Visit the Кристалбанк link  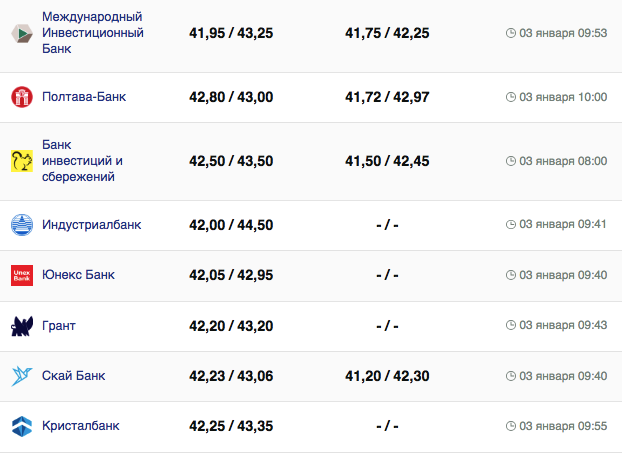[80, 426]
